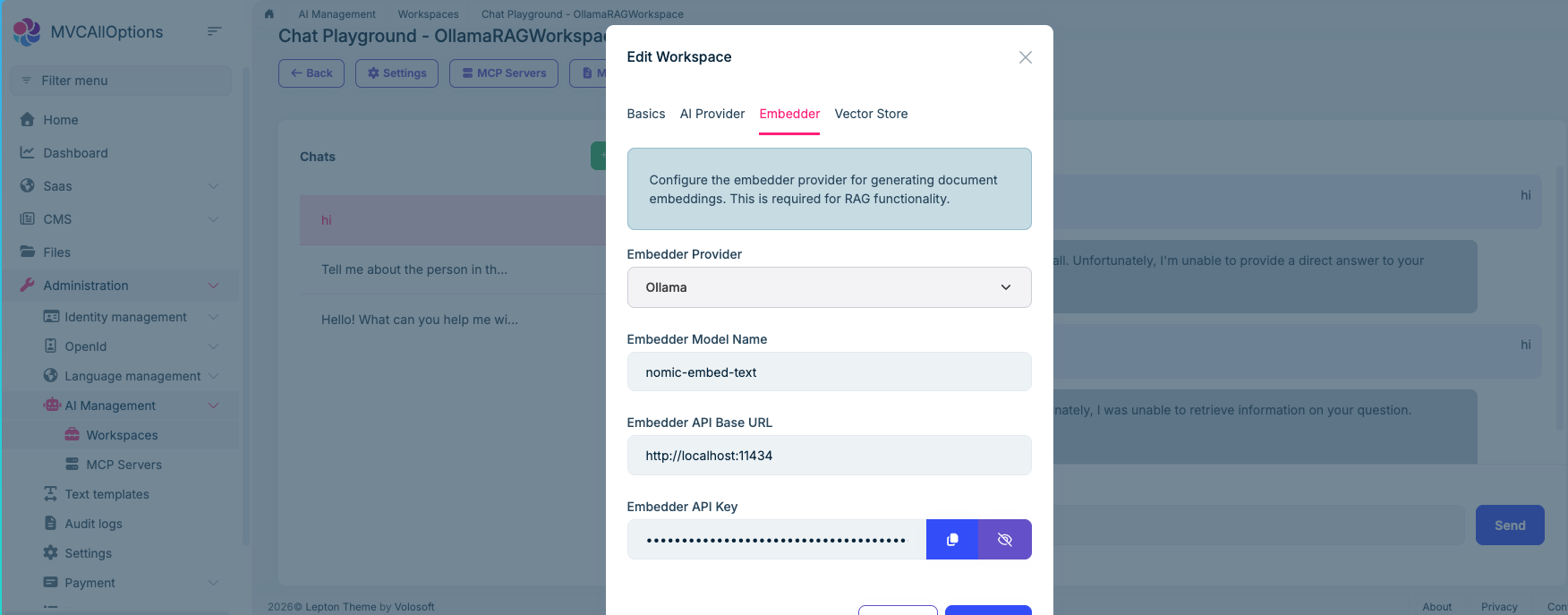Click the Embedder API Base URL field

coord(829,456)
